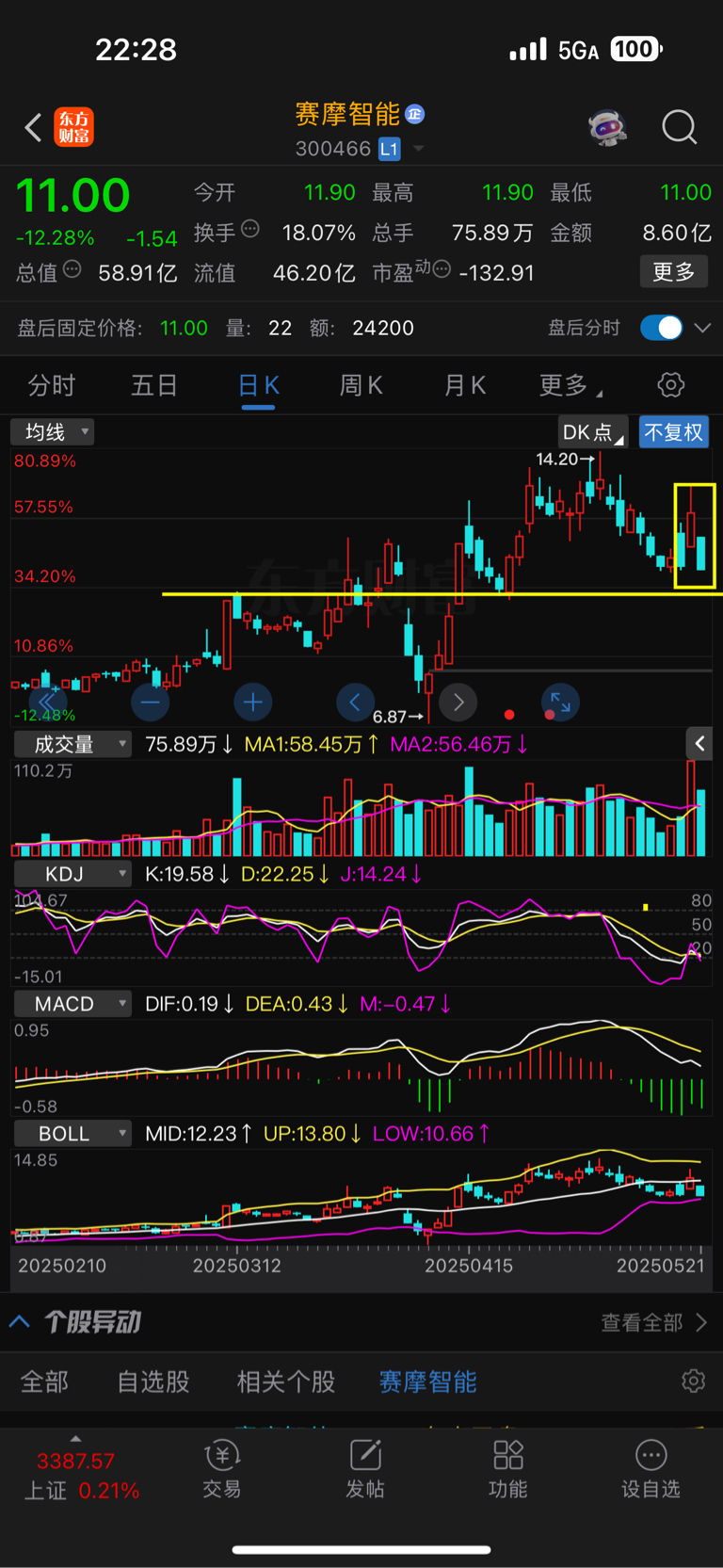Open the MACD indicator dropdown
This screenshot has width=723, height=1568.
point(72,1004)
